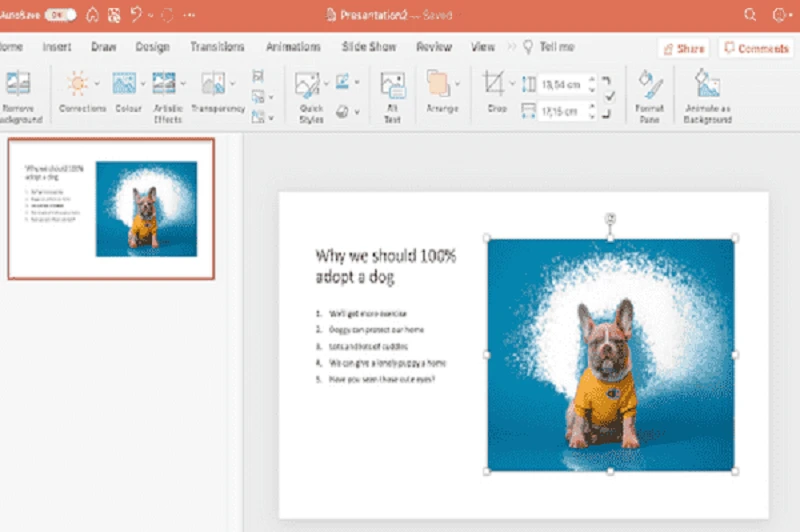Click the Transparency icon
800x532 pixels.
click(213, 83)
